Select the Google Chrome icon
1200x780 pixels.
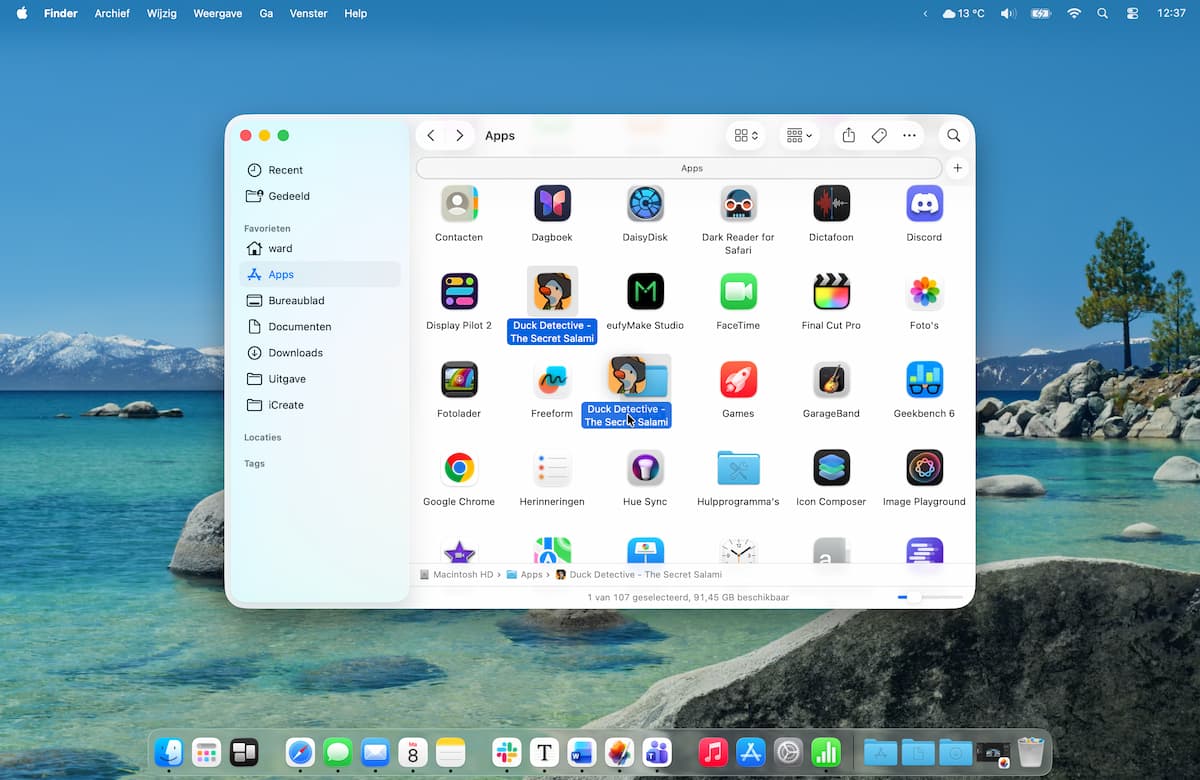point(459,468)
